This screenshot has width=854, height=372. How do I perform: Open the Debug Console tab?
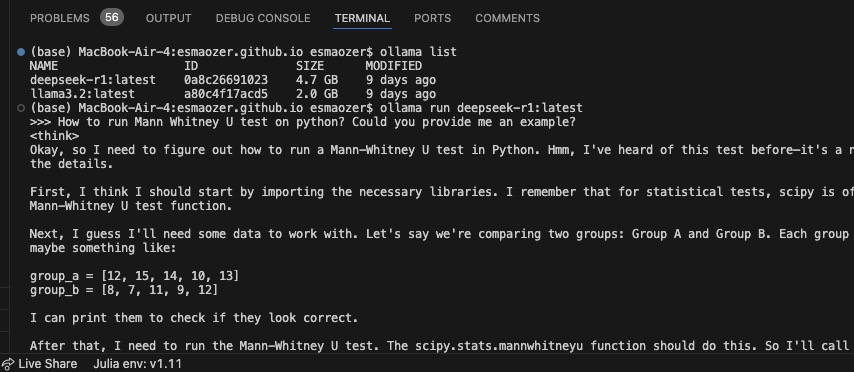point(263,18)
